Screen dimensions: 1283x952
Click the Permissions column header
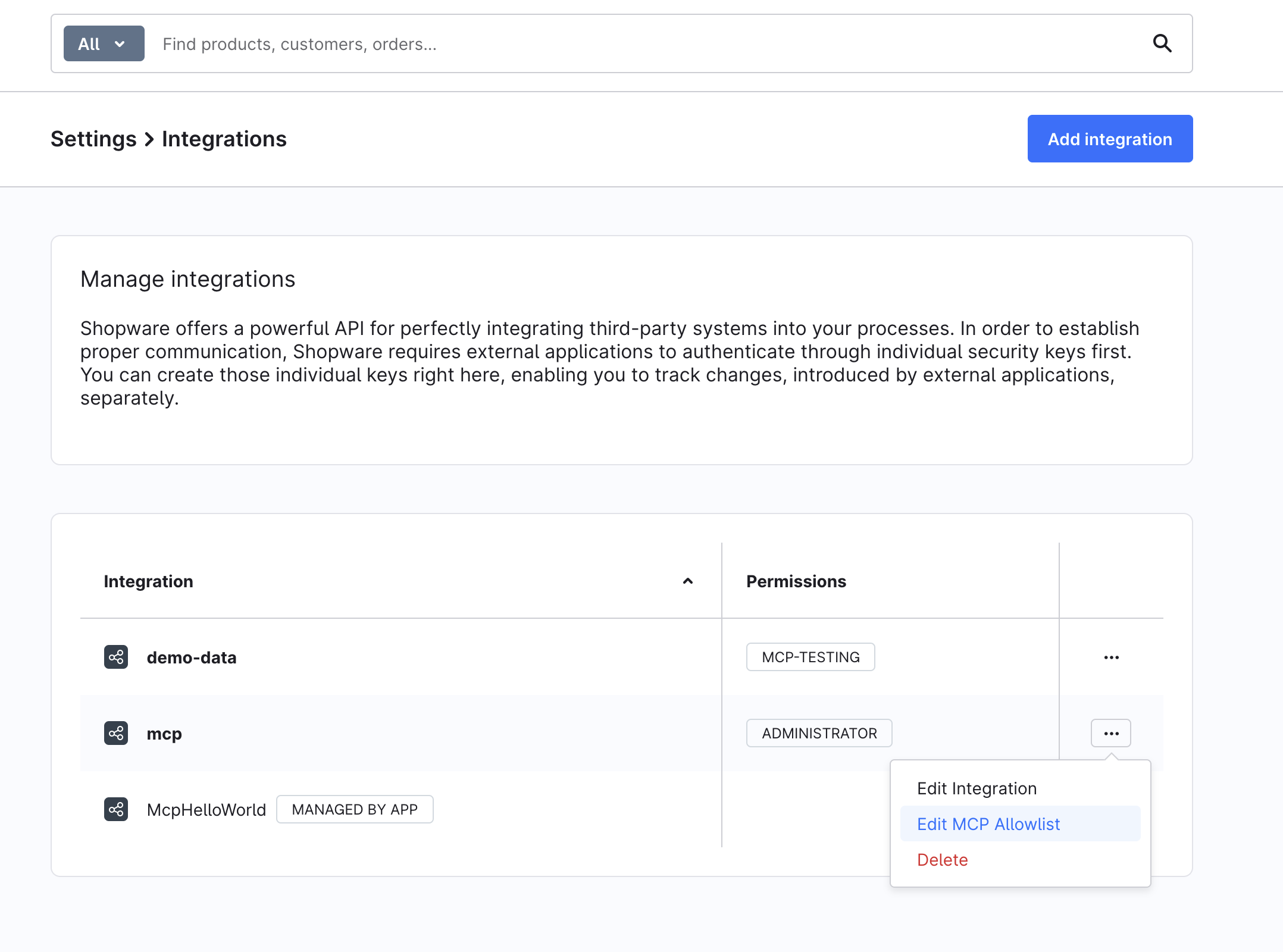pyautogui.click(x=796, y=581)
